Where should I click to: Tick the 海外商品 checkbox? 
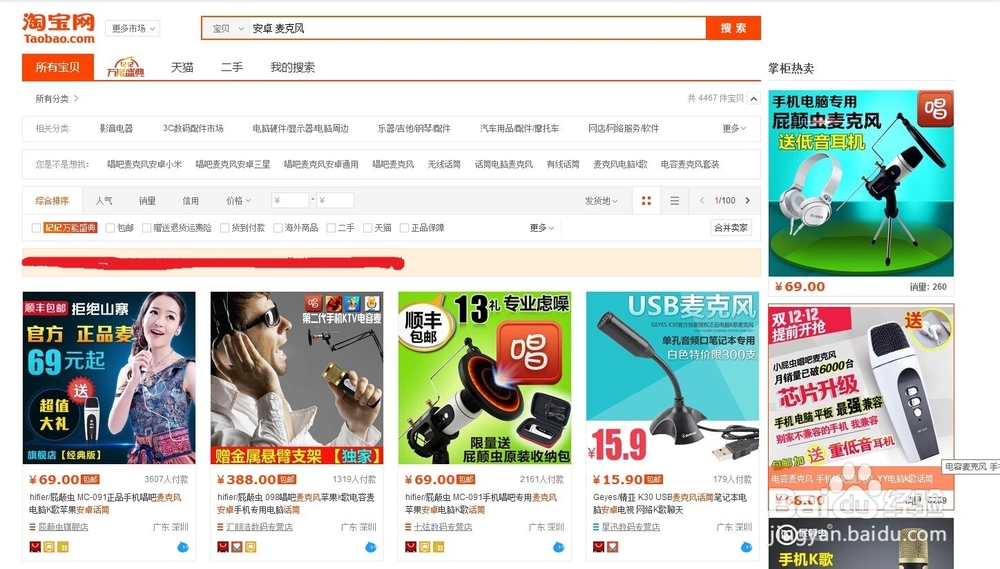277,228
